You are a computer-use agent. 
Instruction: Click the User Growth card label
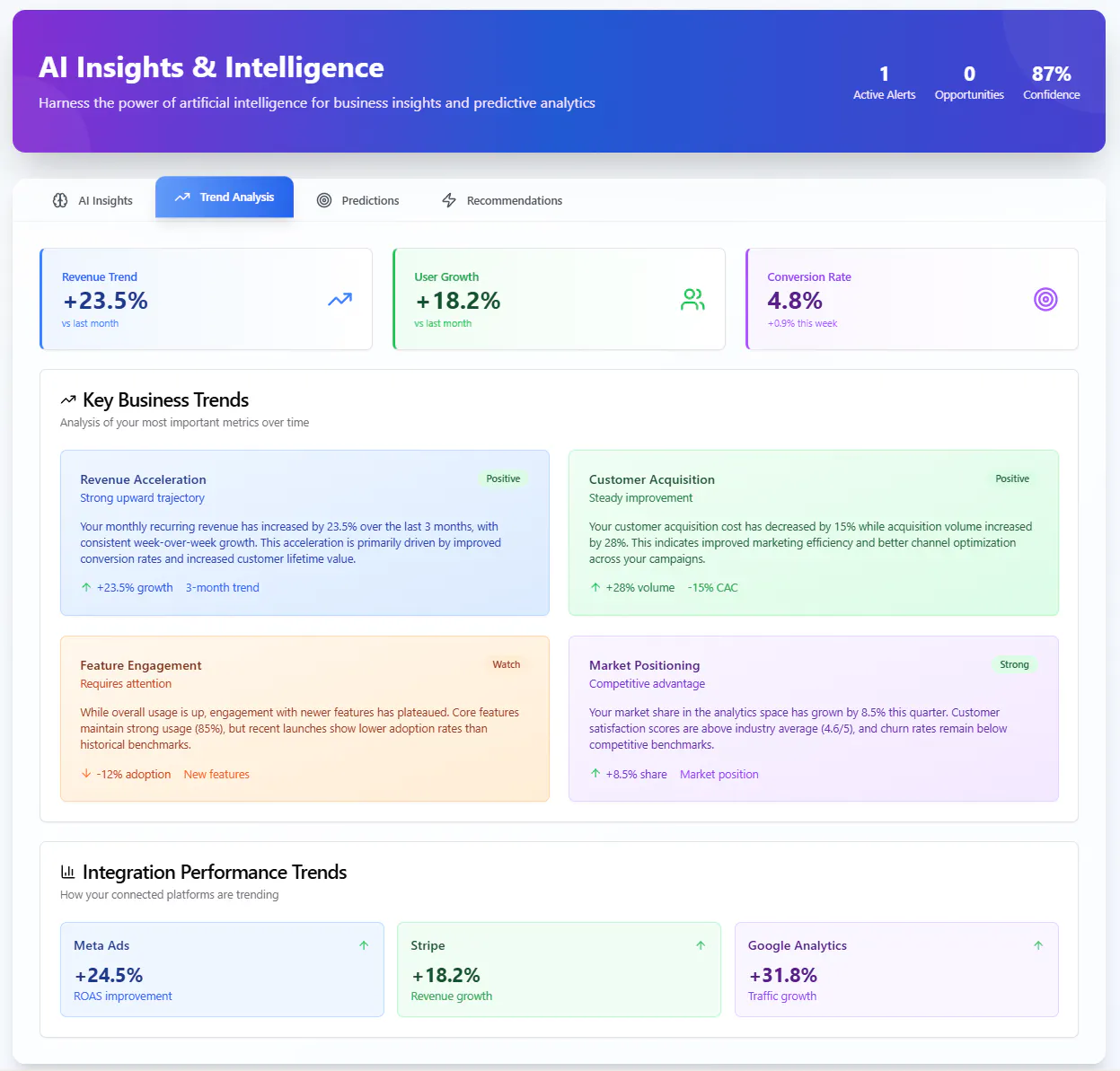[446, 277]
